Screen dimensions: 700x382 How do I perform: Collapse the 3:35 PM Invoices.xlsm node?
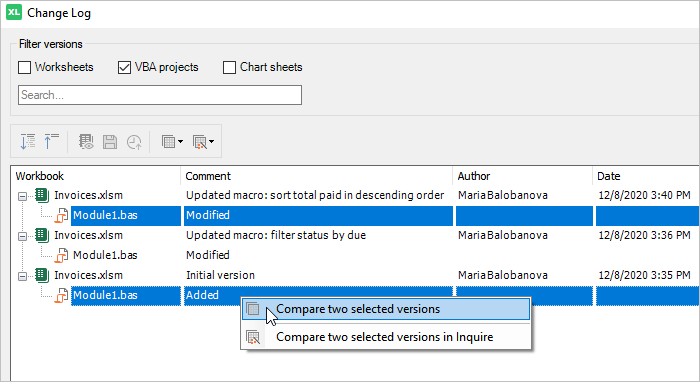tap(22, 276)
